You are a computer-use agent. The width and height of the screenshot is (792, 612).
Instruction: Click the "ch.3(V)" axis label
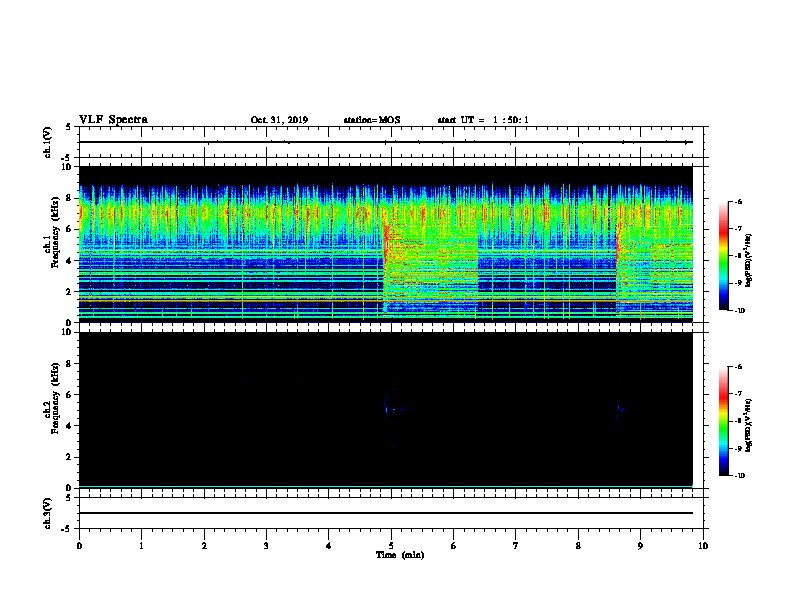[x=48, y=513]
